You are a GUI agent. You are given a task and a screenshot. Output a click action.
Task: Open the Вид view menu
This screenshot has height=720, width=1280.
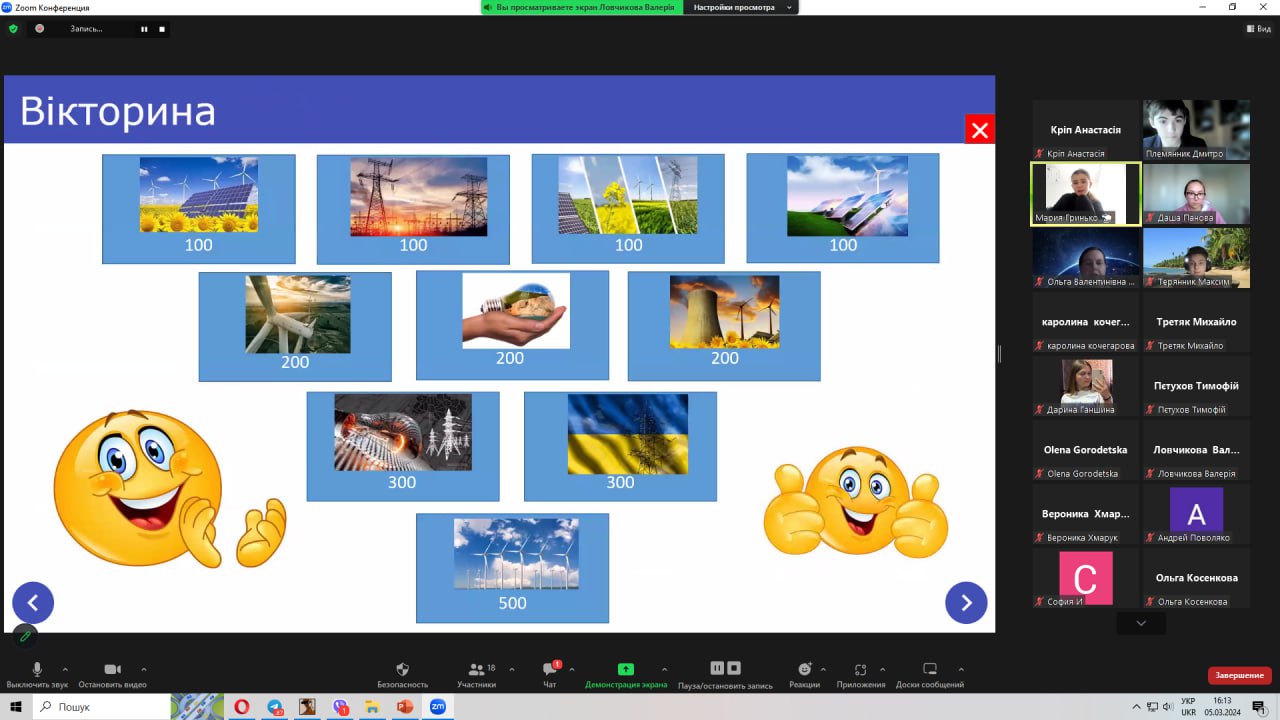1258,29
